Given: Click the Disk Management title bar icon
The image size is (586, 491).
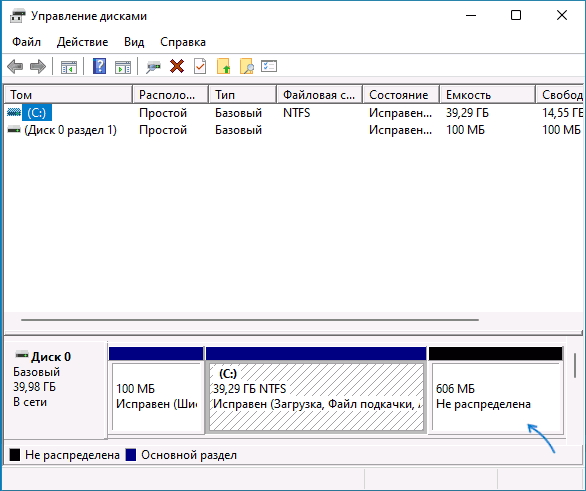Looking at the screenshot, I should pos(17,16).
